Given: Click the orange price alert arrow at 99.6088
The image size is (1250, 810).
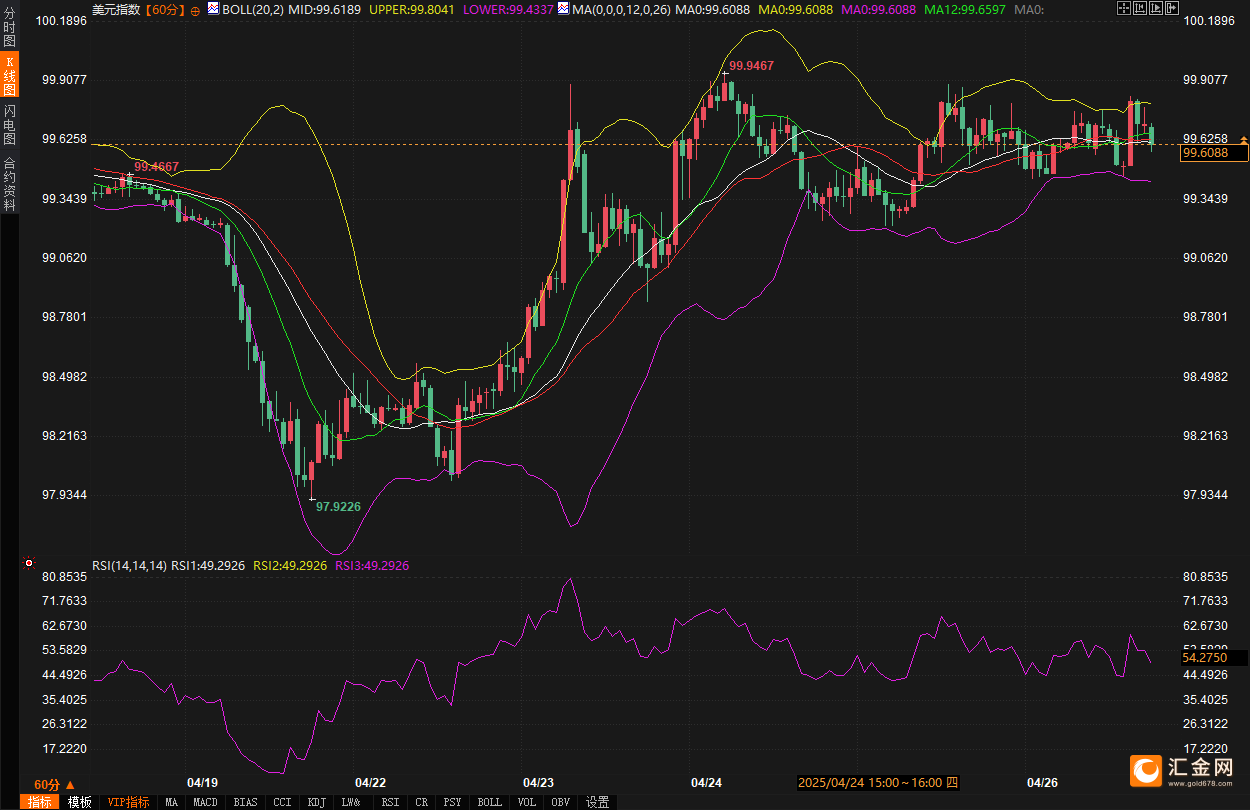Looking at the screenshot, I should (1243, 139).
